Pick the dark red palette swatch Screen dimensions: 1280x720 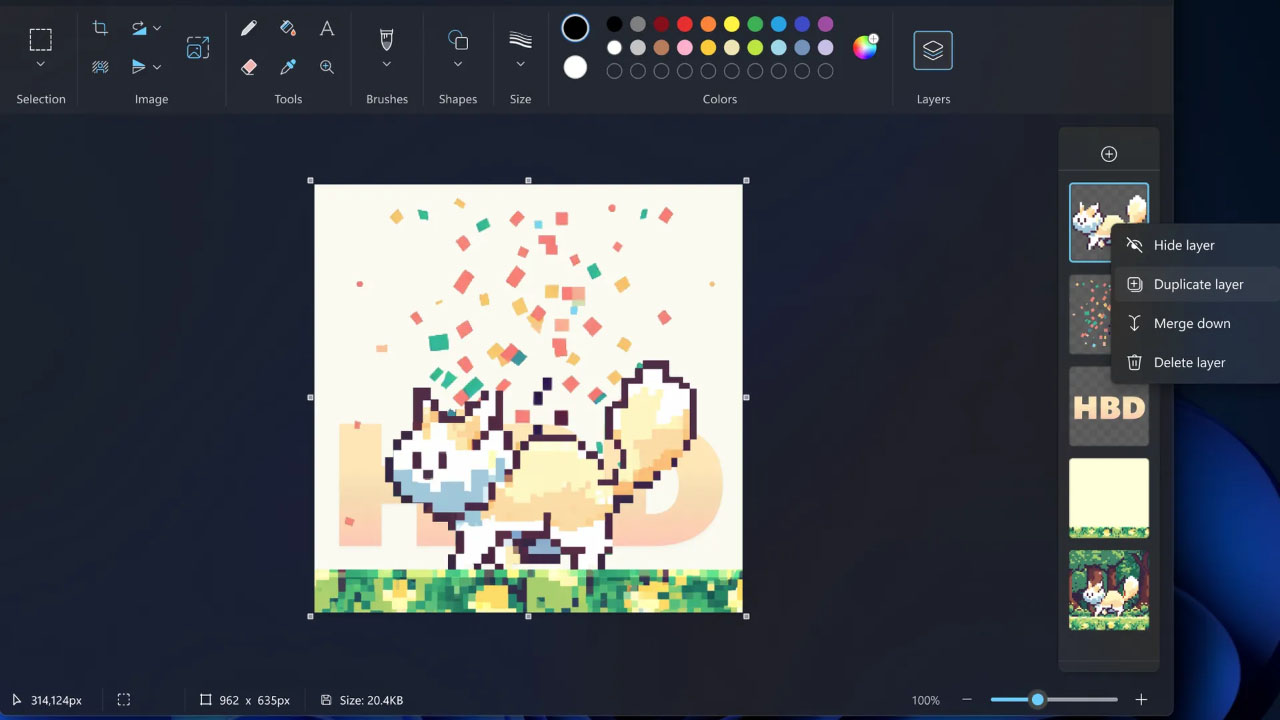(x=661, y=24)
